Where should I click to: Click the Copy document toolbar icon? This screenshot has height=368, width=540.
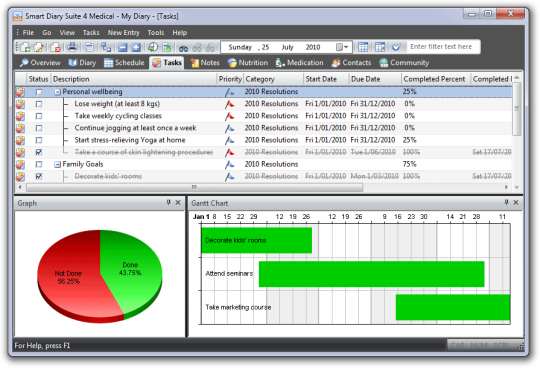(x=89, y=47)
